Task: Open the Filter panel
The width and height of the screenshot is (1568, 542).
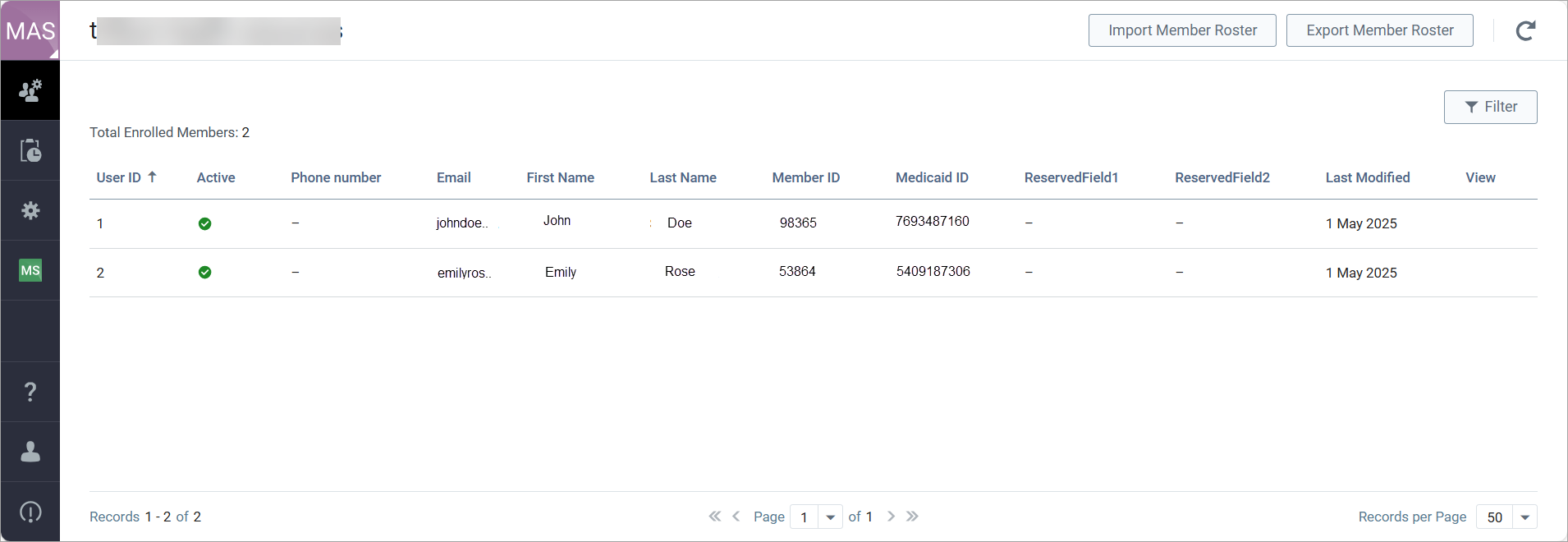Action: pos(1490,107)
